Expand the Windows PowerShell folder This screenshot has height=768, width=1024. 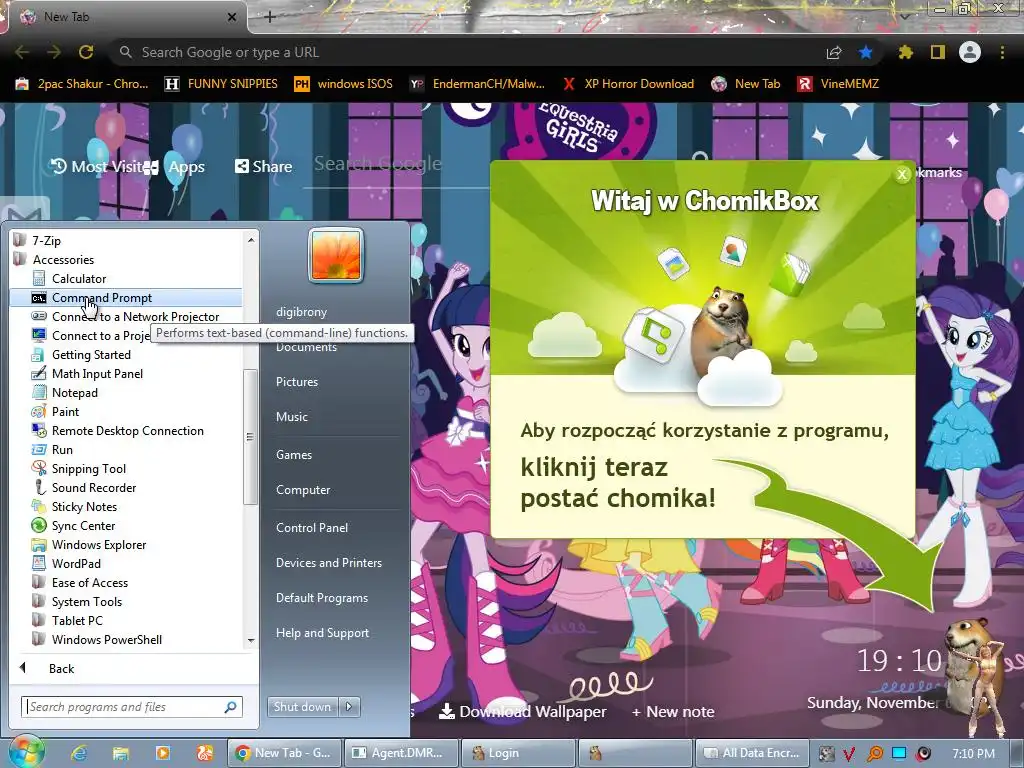point(106,639)
